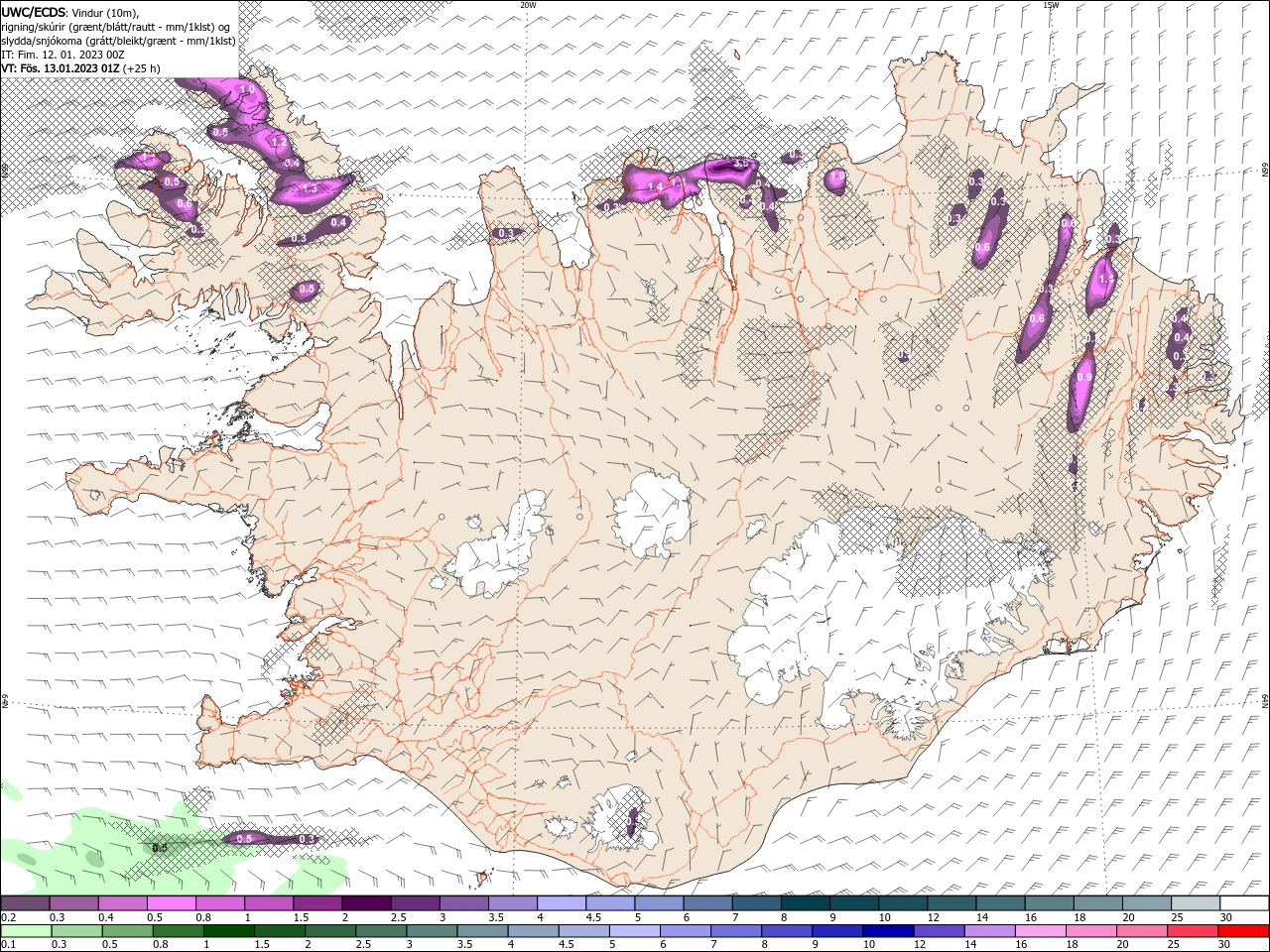The width and height of the screenshot is (1270, 952).
Task: Click the '0.1' label in bottom legend row
Action: pyautogui.click(x=8, y=943)
